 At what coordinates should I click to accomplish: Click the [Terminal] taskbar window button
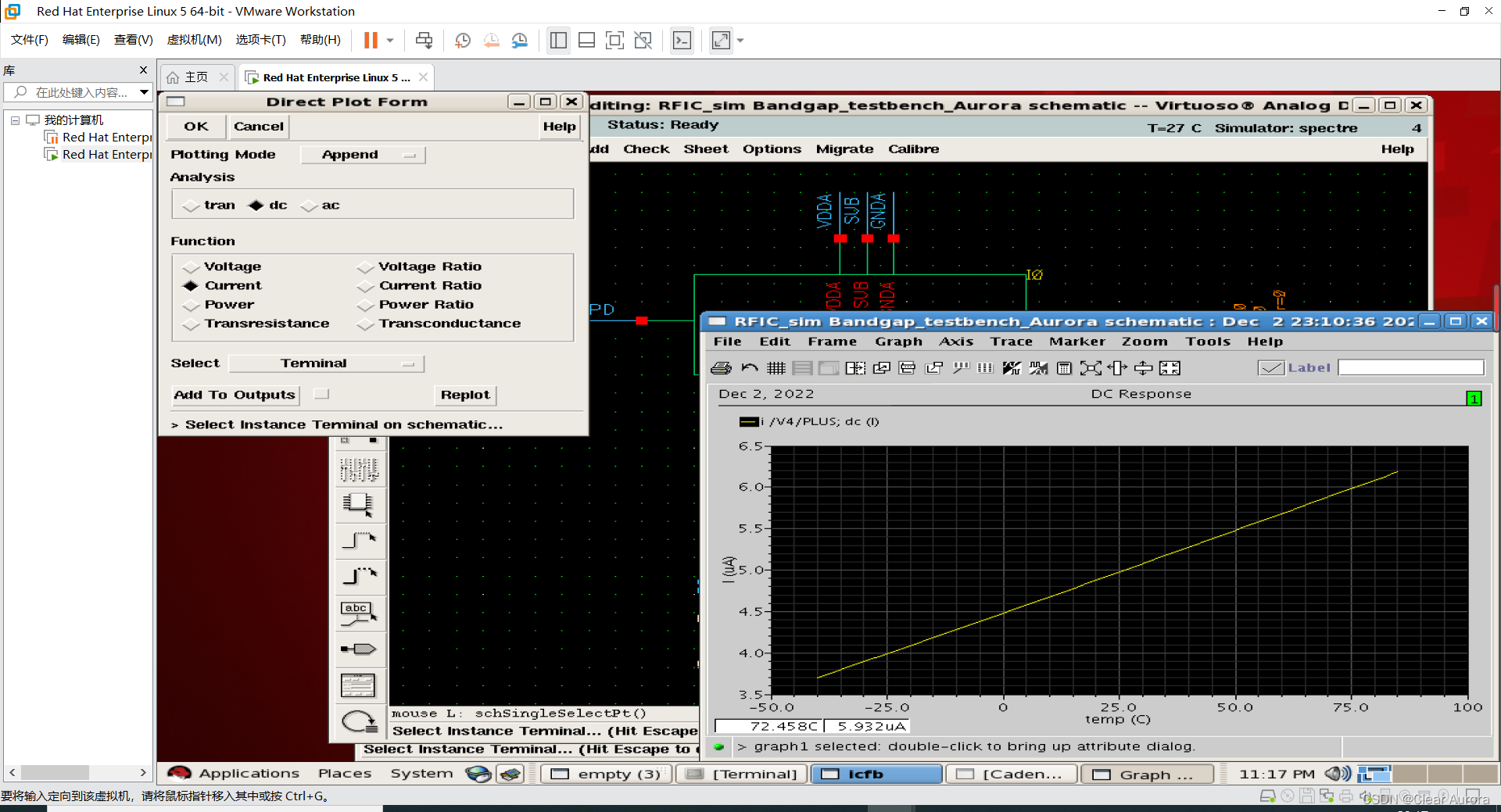tap(741, 774)
